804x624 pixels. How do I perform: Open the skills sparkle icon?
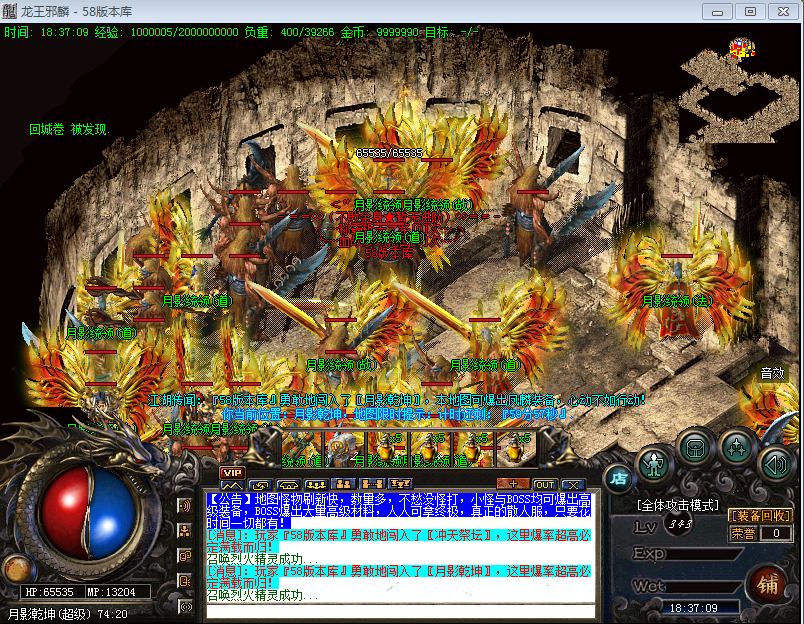pos(736,449)
